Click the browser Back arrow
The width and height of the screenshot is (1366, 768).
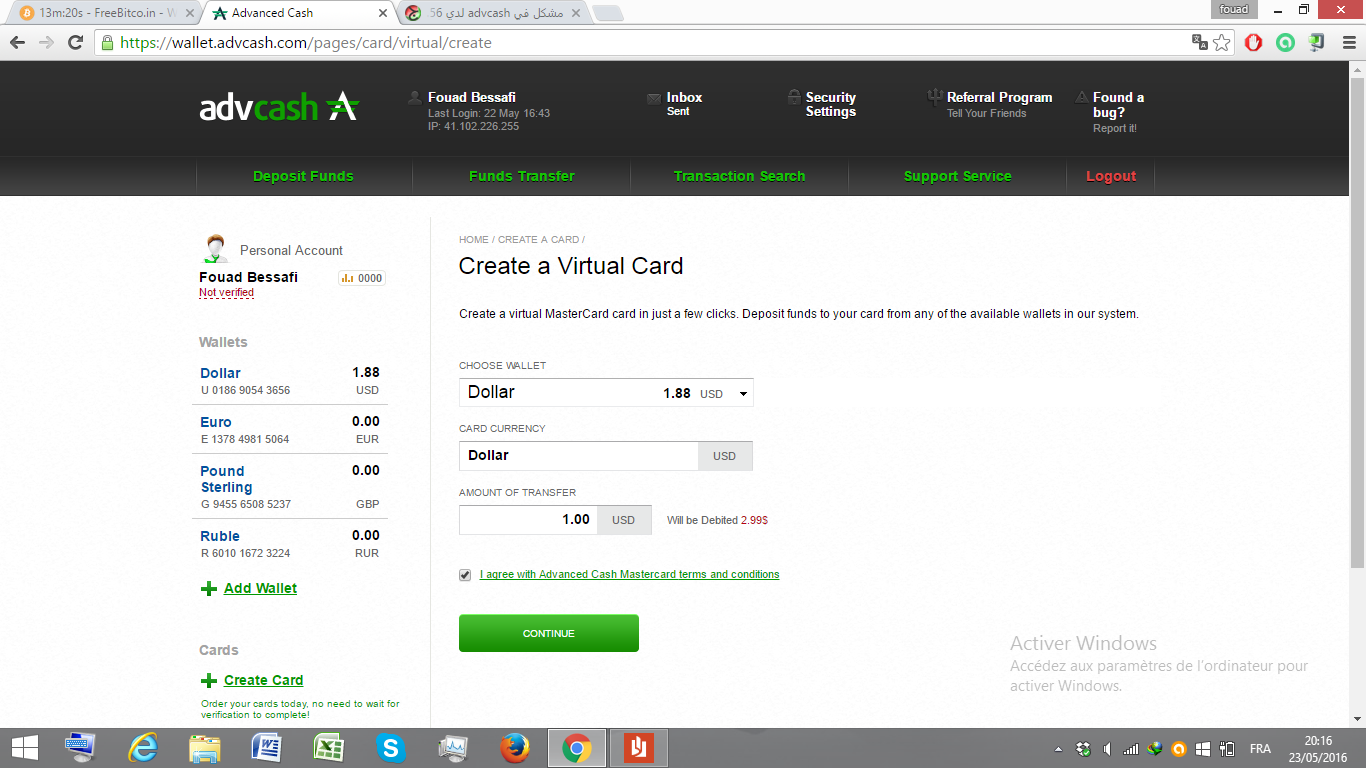[17, 43]
